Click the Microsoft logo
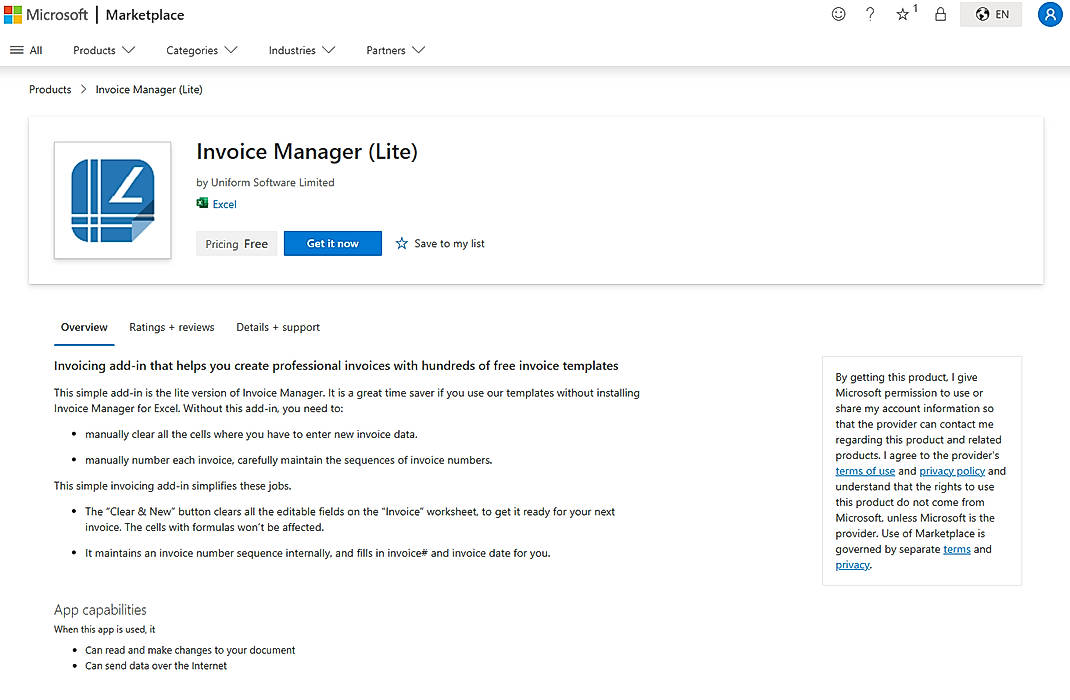The width and height of the screenshot is (1070, 700). [x=46, y=14]
